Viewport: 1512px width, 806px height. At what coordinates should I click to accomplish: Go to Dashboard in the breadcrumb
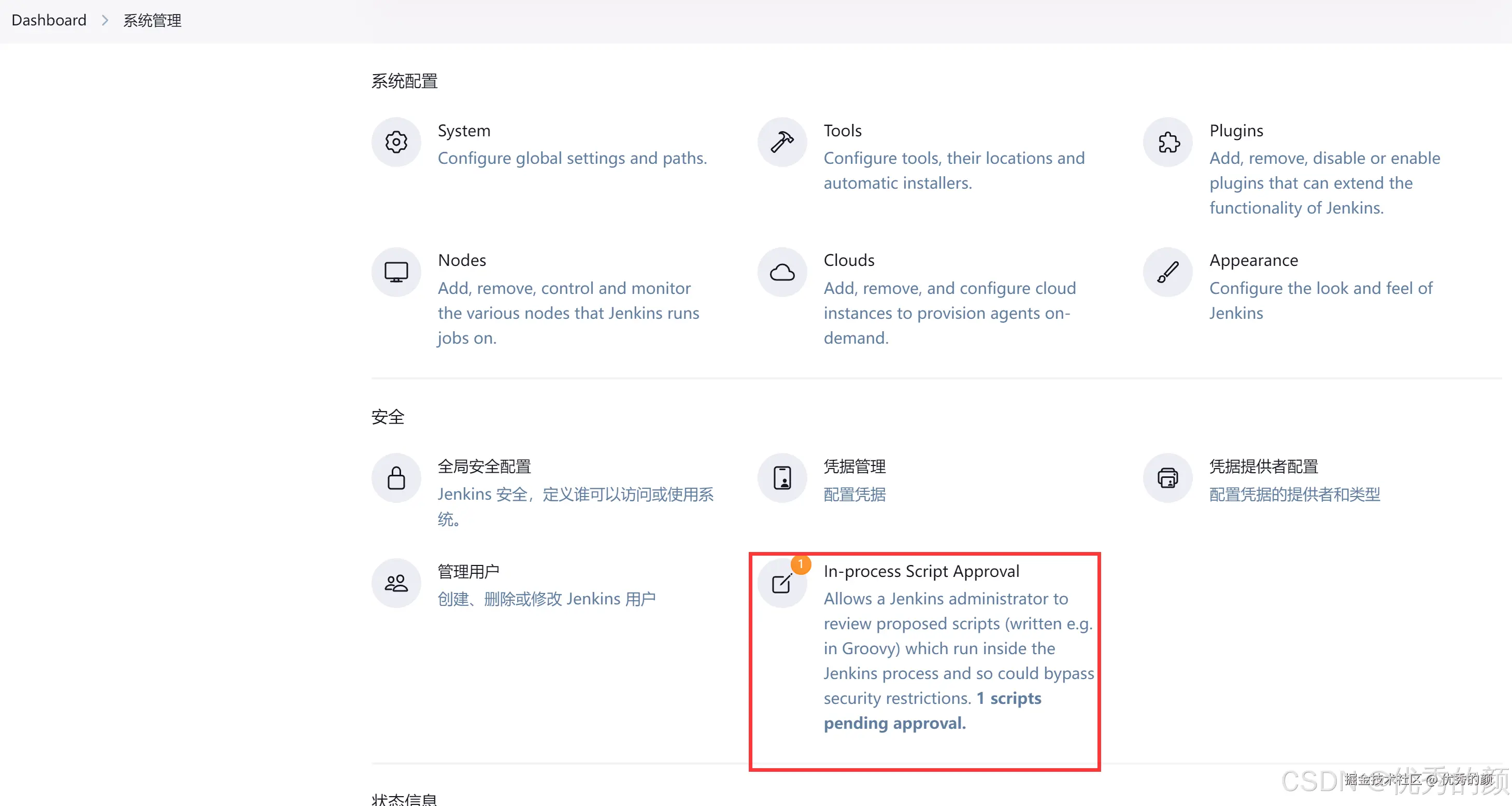tap(49, 20)
